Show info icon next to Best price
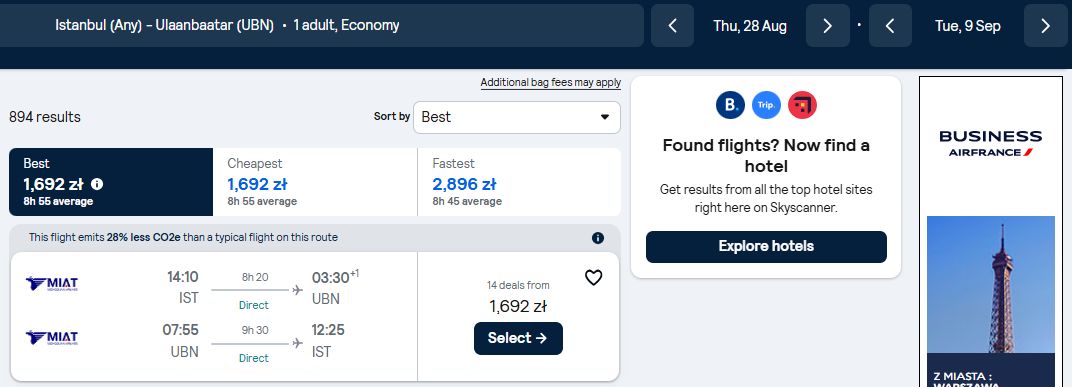The width and height of the screenshot is (1072, 387). coord(97,184)
